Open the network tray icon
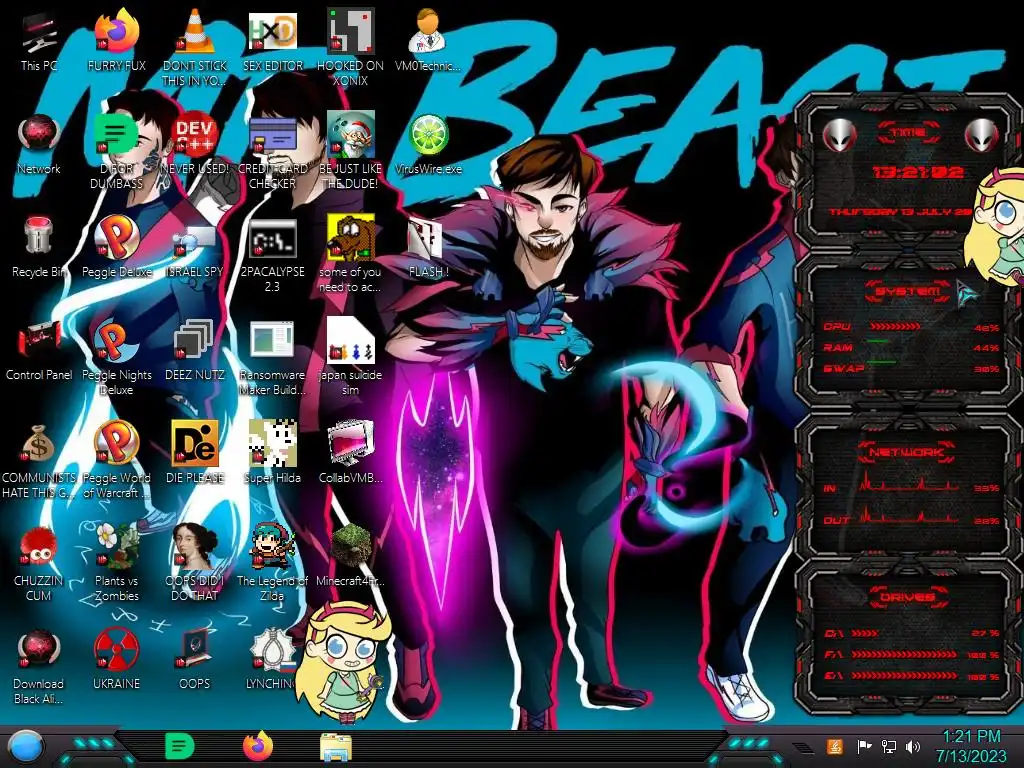The image size is (1024, 768). pos(889,746)
